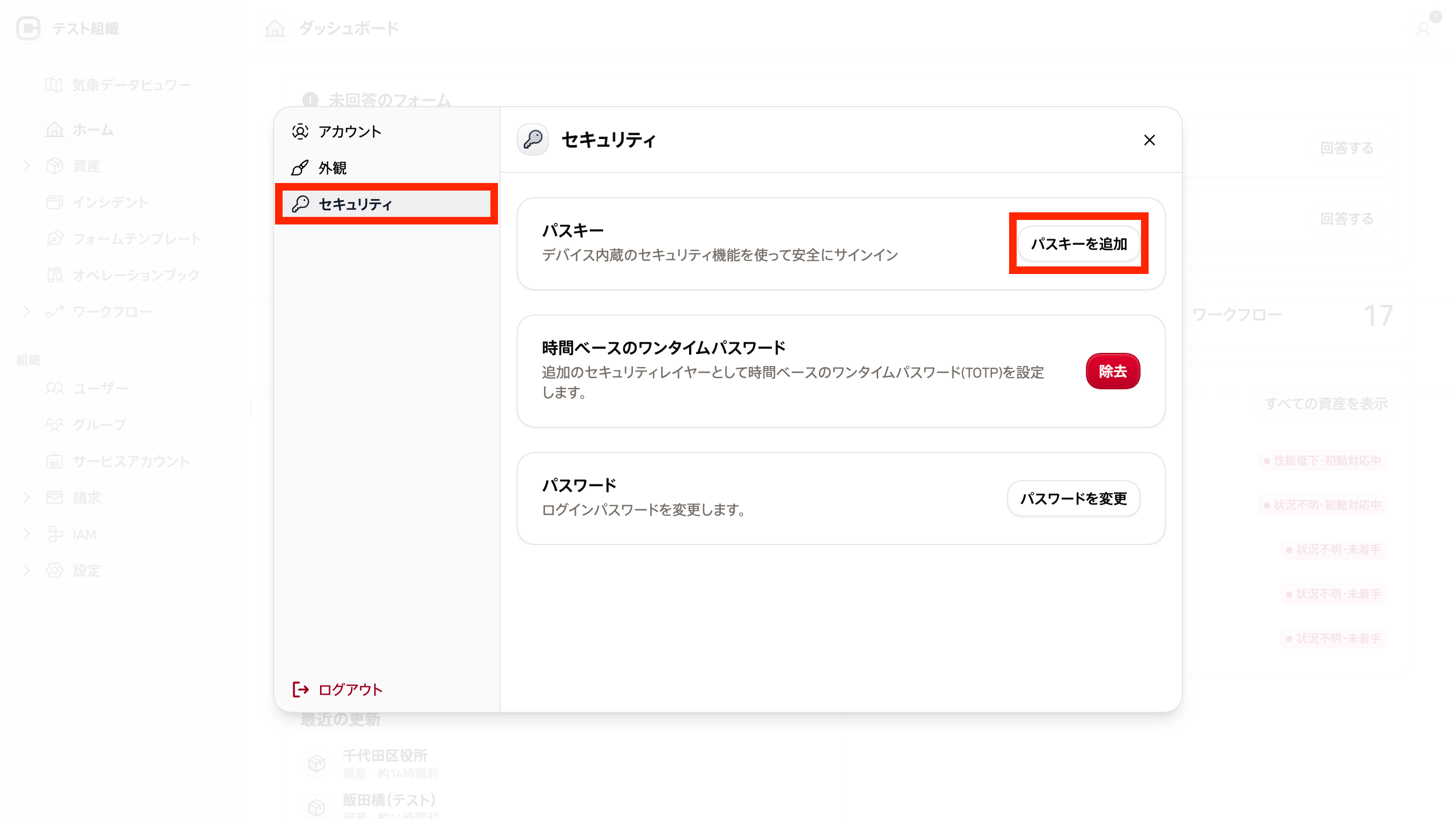
Task: Click the key icon in セキュリティ header
Action: click(533, 140)
